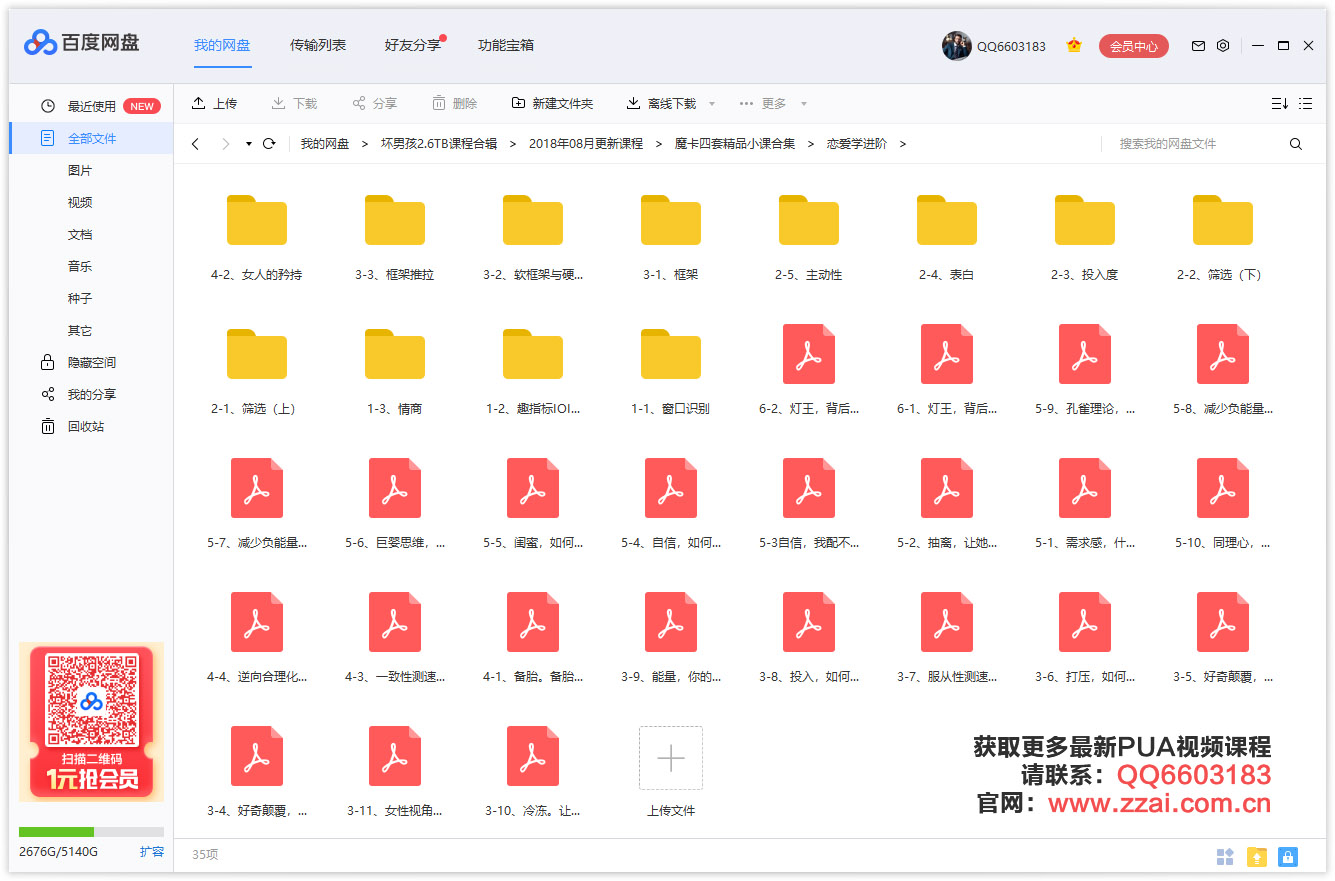This screenshot has height=881, width=1335.
Task: Select the 3-6、打压 PDF file
Action: pos(1085,622)
